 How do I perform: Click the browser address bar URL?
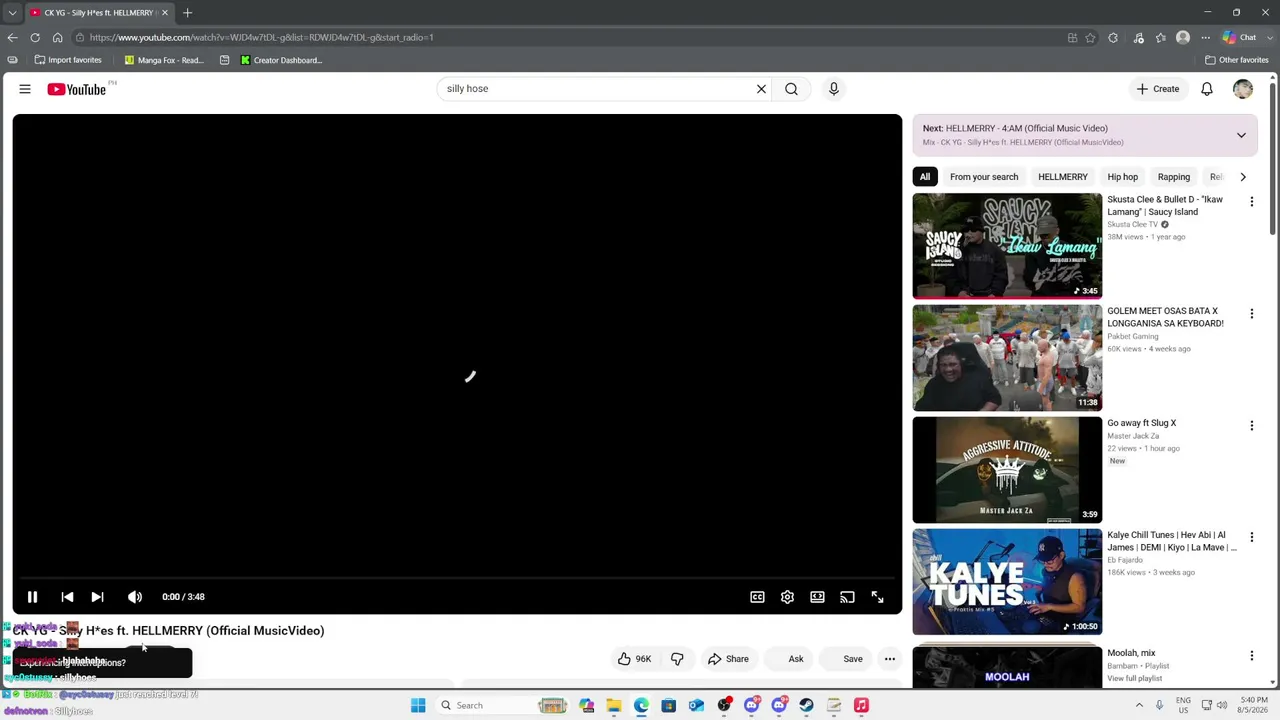261,37
